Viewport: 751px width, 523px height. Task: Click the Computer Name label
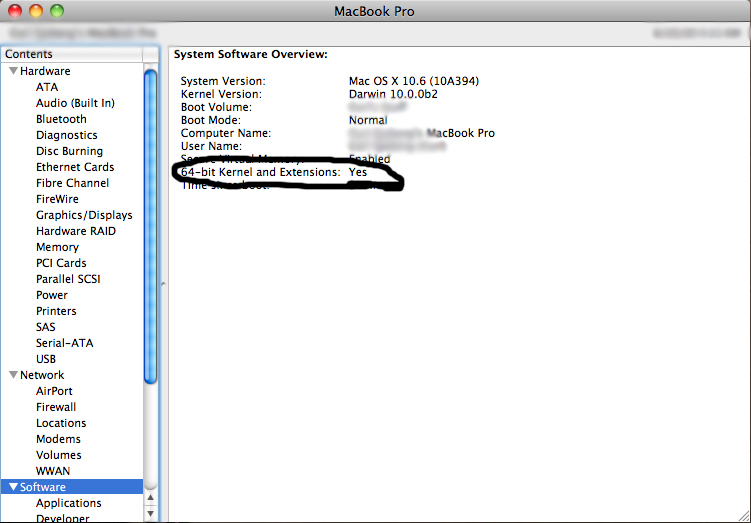(226, 133)
